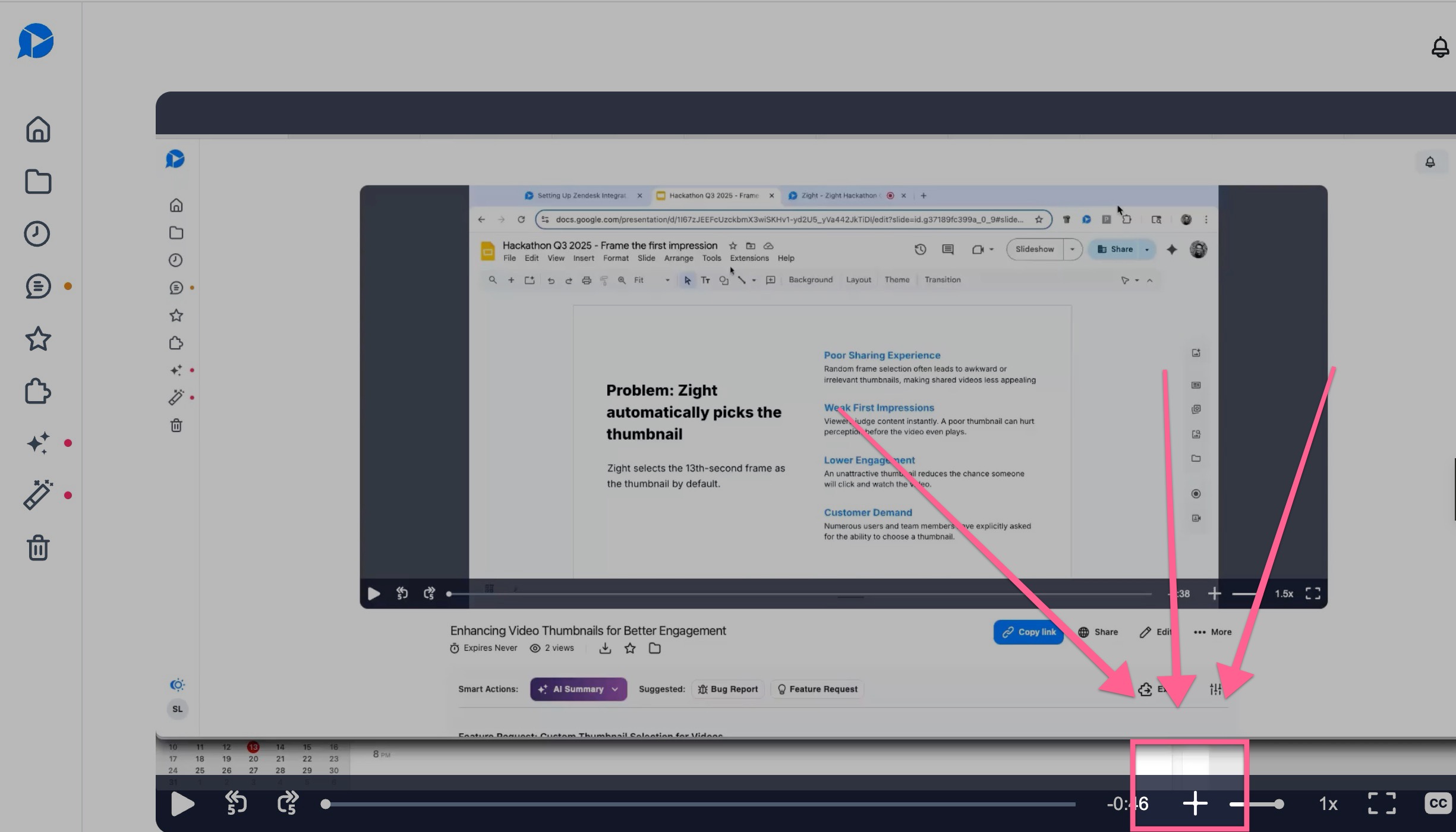Viewport: 1456px width, 832px height.
Task: Star the Hackathon Q3 2025 presentation title
Action: (x=733, y=246)
